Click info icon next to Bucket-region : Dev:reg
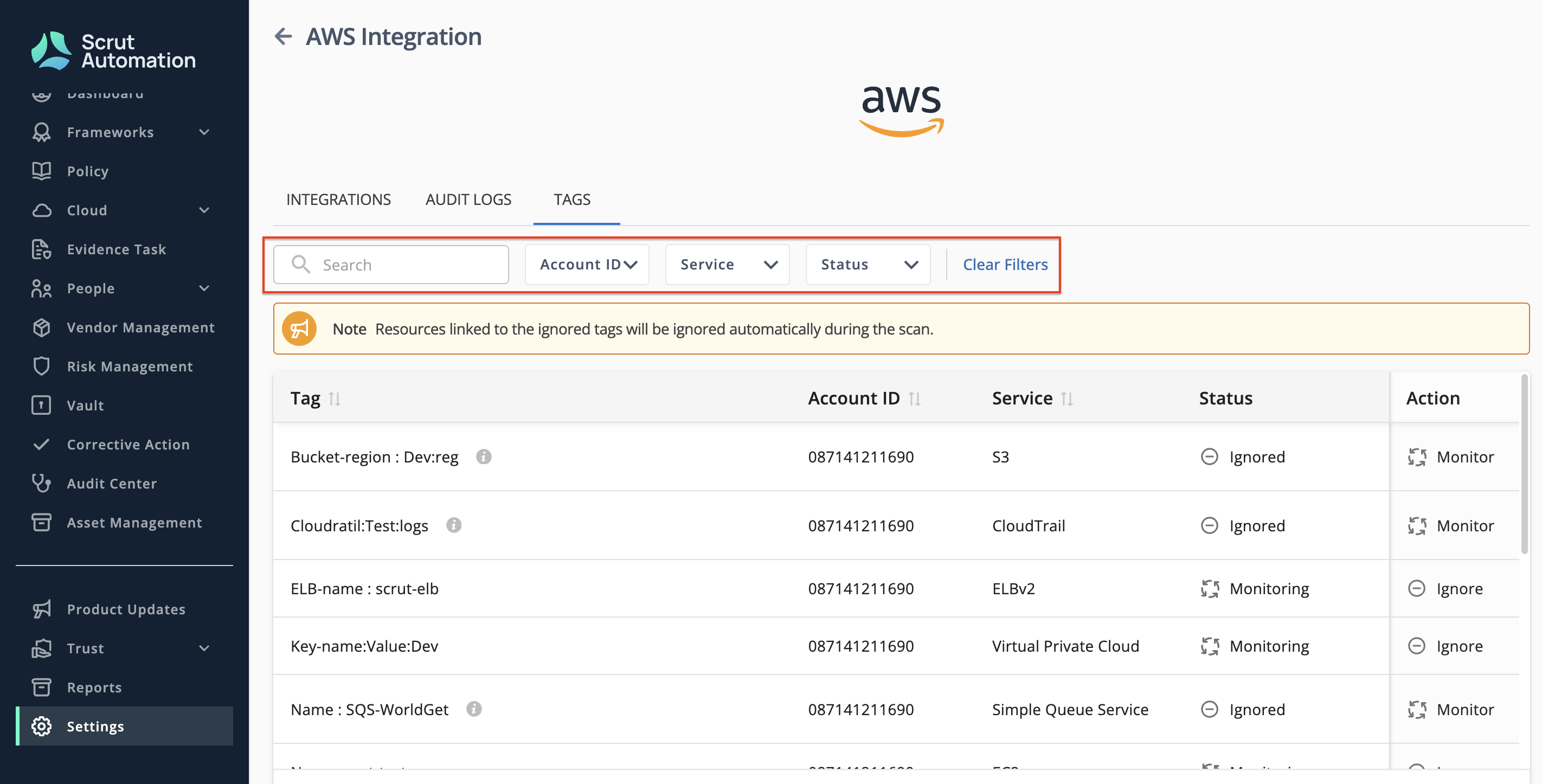The height and width of the screenshot is (784, 1542). (x=484, y=457)
